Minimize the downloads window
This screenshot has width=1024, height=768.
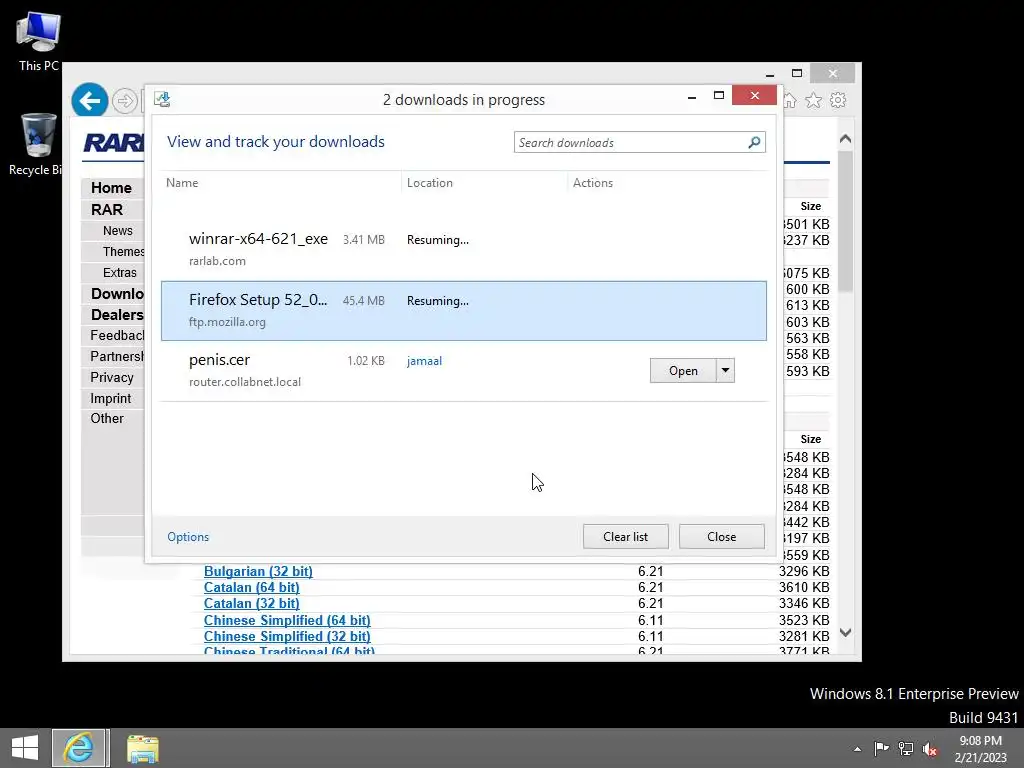click(692, 97)
